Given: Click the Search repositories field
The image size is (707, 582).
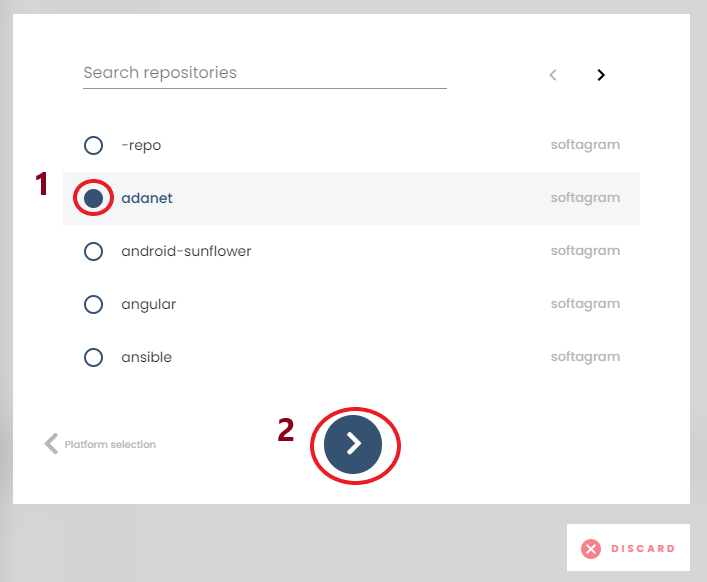Looking at the screenshot, I should coord(264,73).
